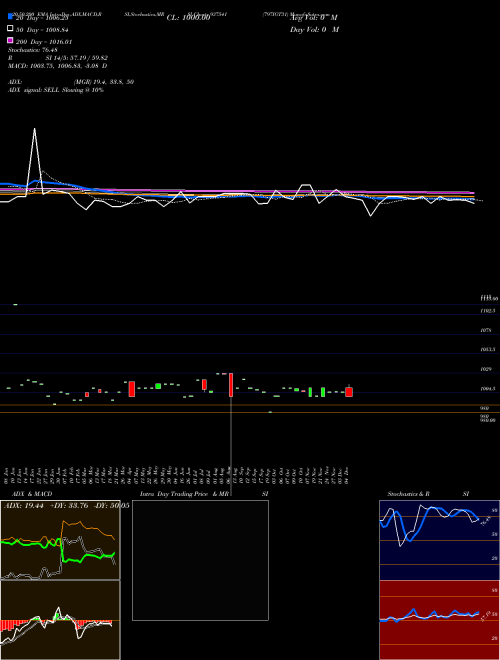Click the white 50 Day legend swatch
Screen dimensions: 500x660
tap(11, 29)
